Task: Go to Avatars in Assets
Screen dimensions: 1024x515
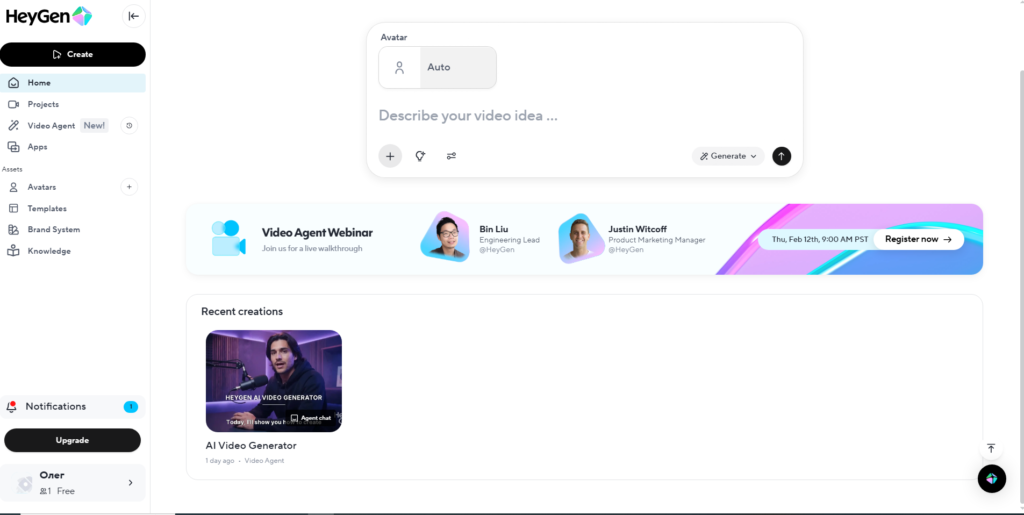Action: (42, 187)
